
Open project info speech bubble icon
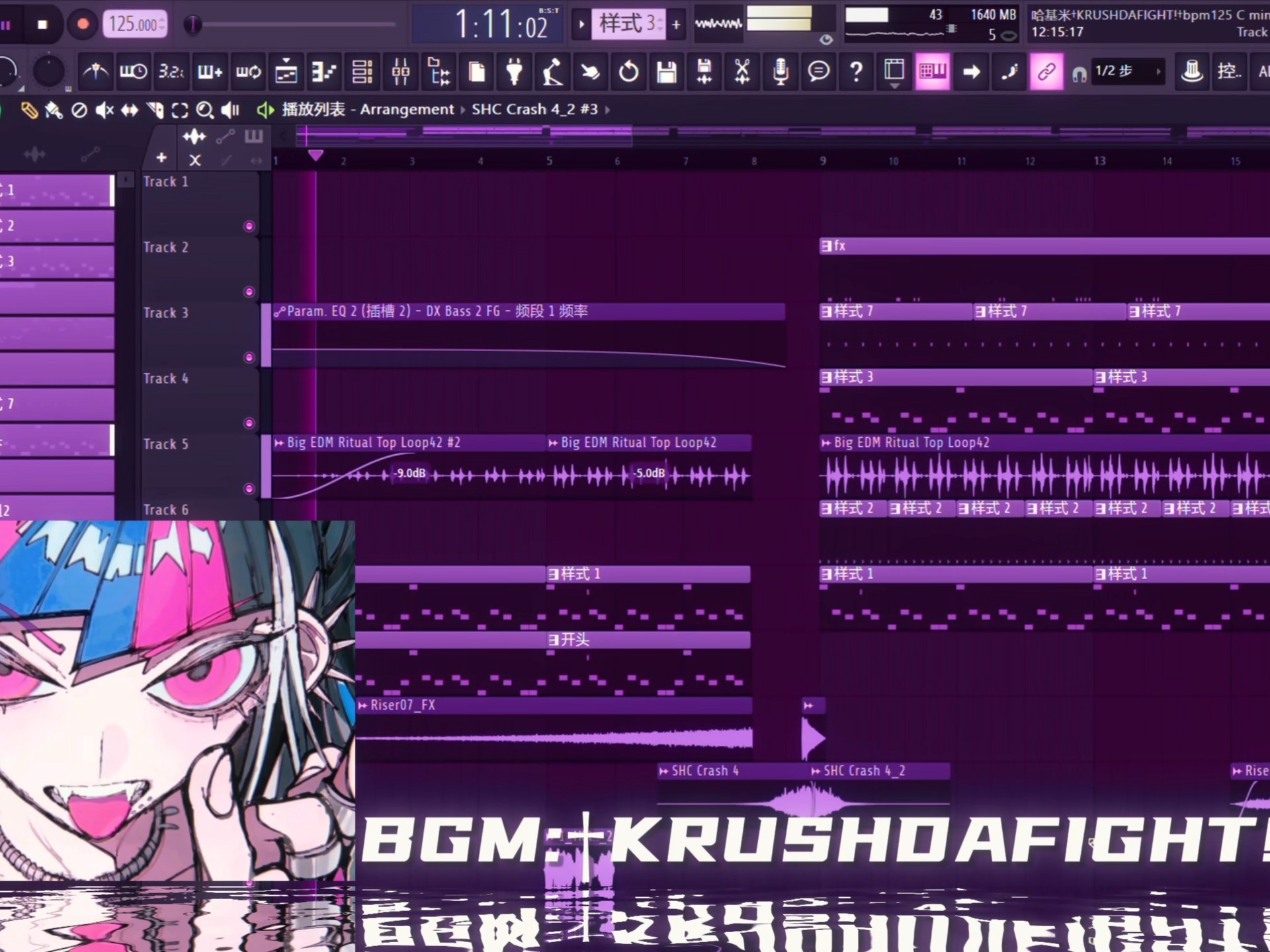coord(819,71)
